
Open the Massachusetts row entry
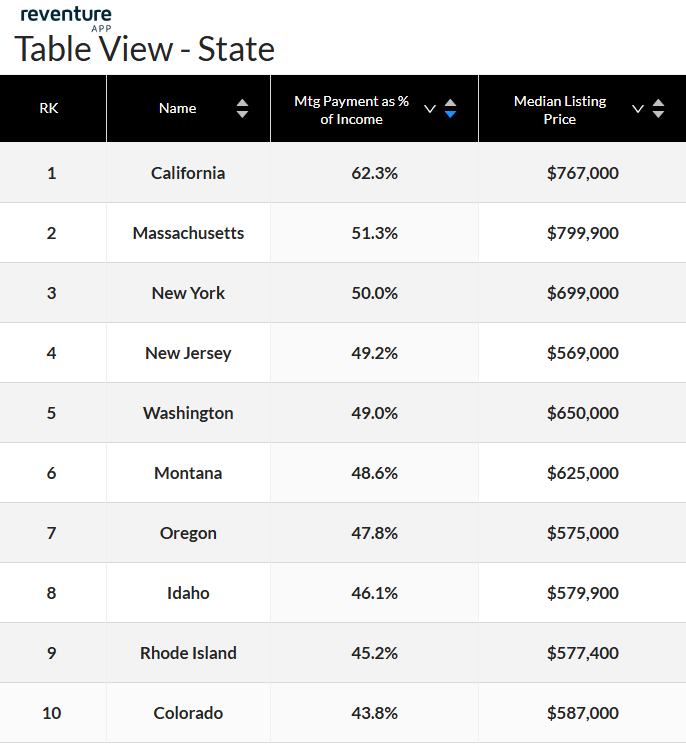(188, 233)
